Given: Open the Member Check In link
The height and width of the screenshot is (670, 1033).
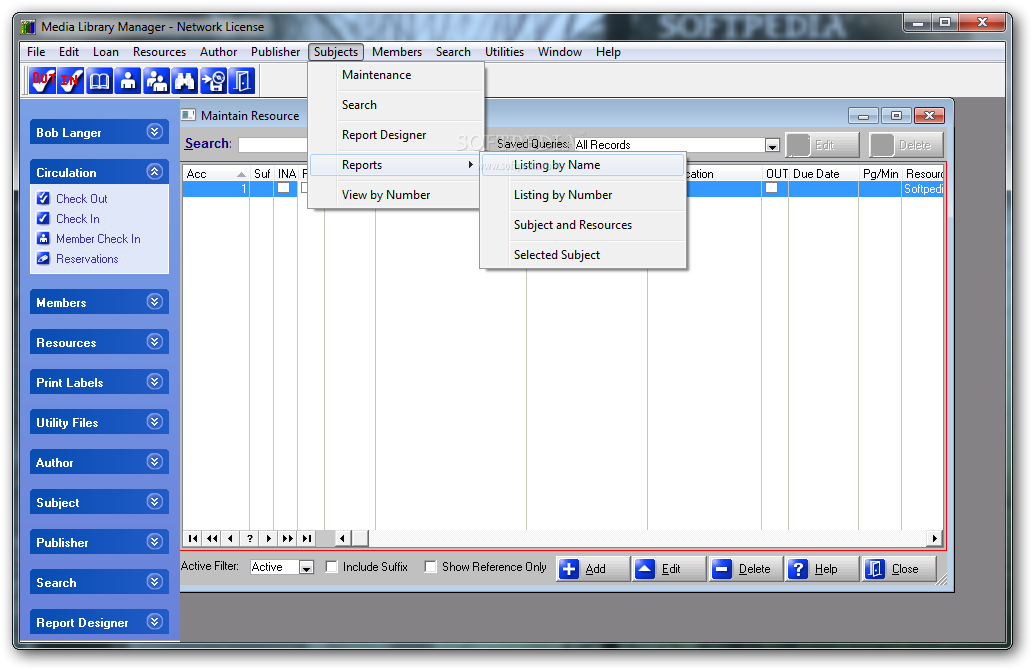Looking at the screenshot, I should pyautogui.click(x=98, y=238).
